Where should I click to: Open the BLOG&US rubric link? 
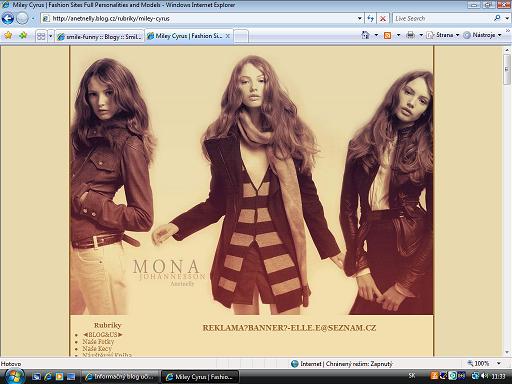coord(102,334)
